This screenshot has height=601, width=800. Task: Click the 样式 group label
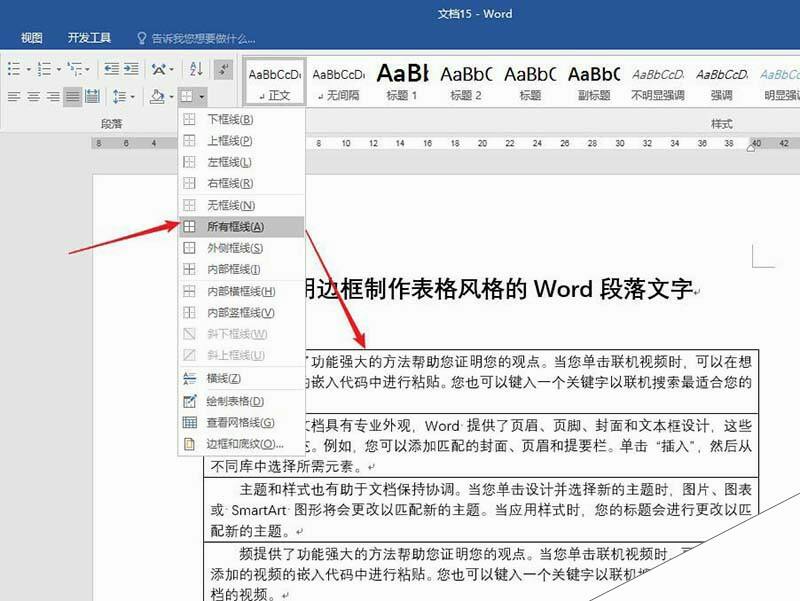point(721,123)
